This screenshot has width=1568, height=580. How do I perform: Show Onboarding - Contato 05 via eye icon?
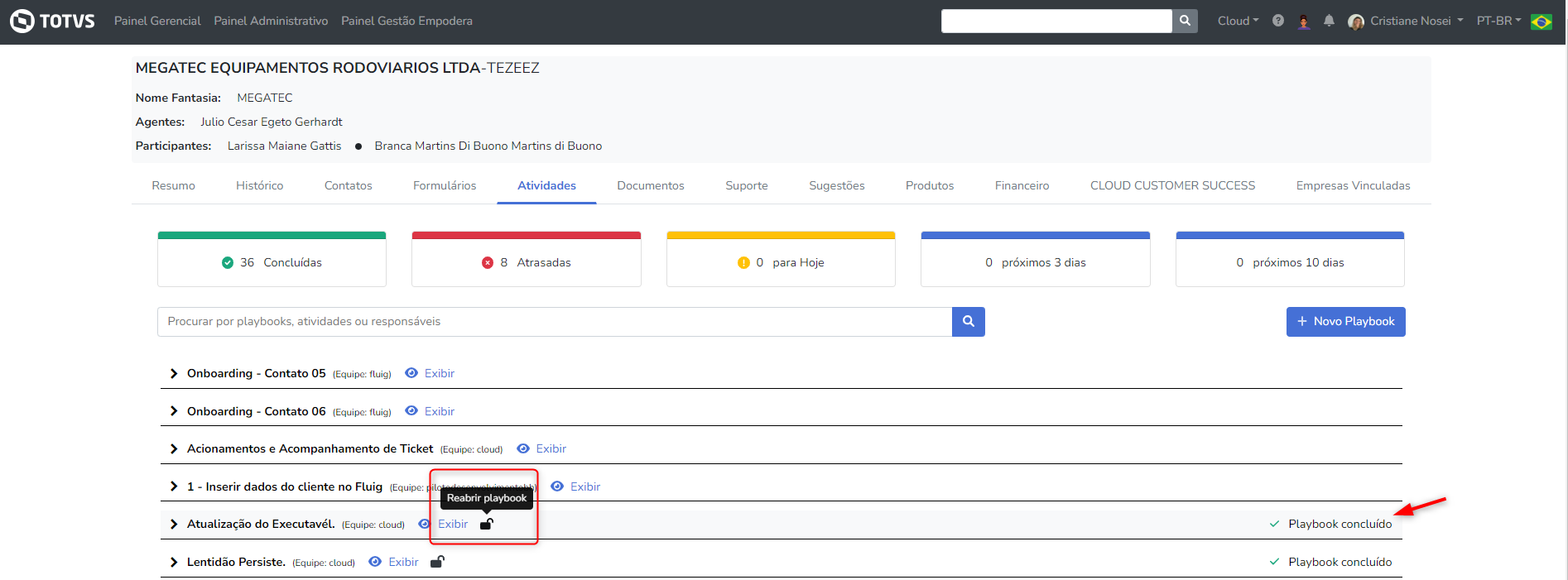[411, 373]
